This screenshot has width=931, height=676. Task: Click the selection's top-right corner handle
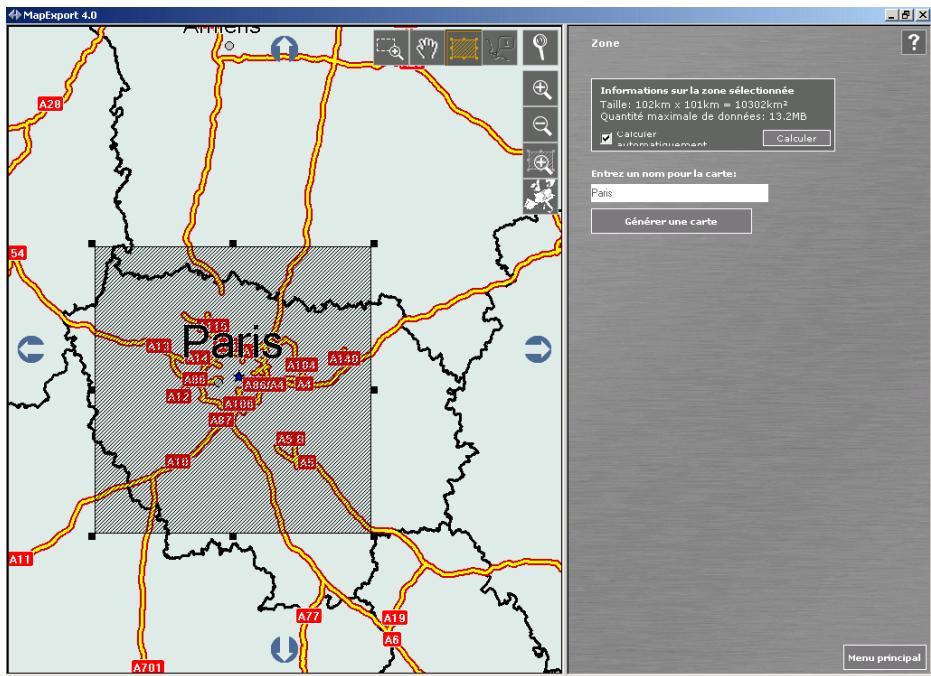click(x=374, y=243)
